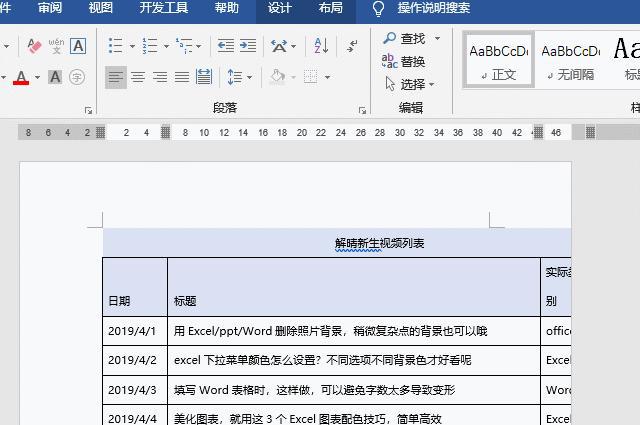Image resolution: width=640 pixels, height=425 pixels.
Task: Open the 查找 dropdown arrow
Action: [x=437, y=39]
